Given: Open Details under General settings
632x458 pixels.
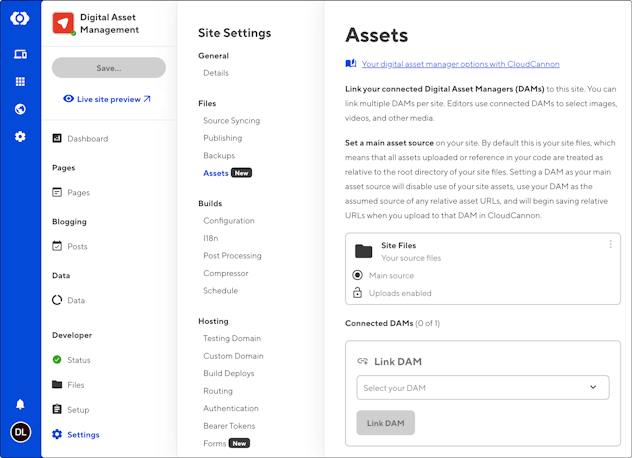Looking at the screenshot, I should 216,73.
